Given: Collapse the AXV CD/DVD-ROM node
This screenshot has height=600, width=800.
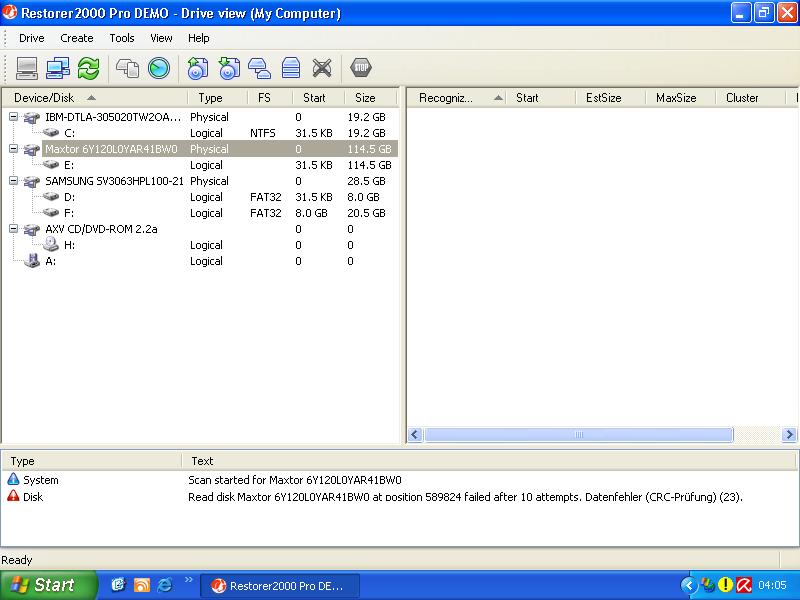Looking at the screenshot, I should (14, 229).
